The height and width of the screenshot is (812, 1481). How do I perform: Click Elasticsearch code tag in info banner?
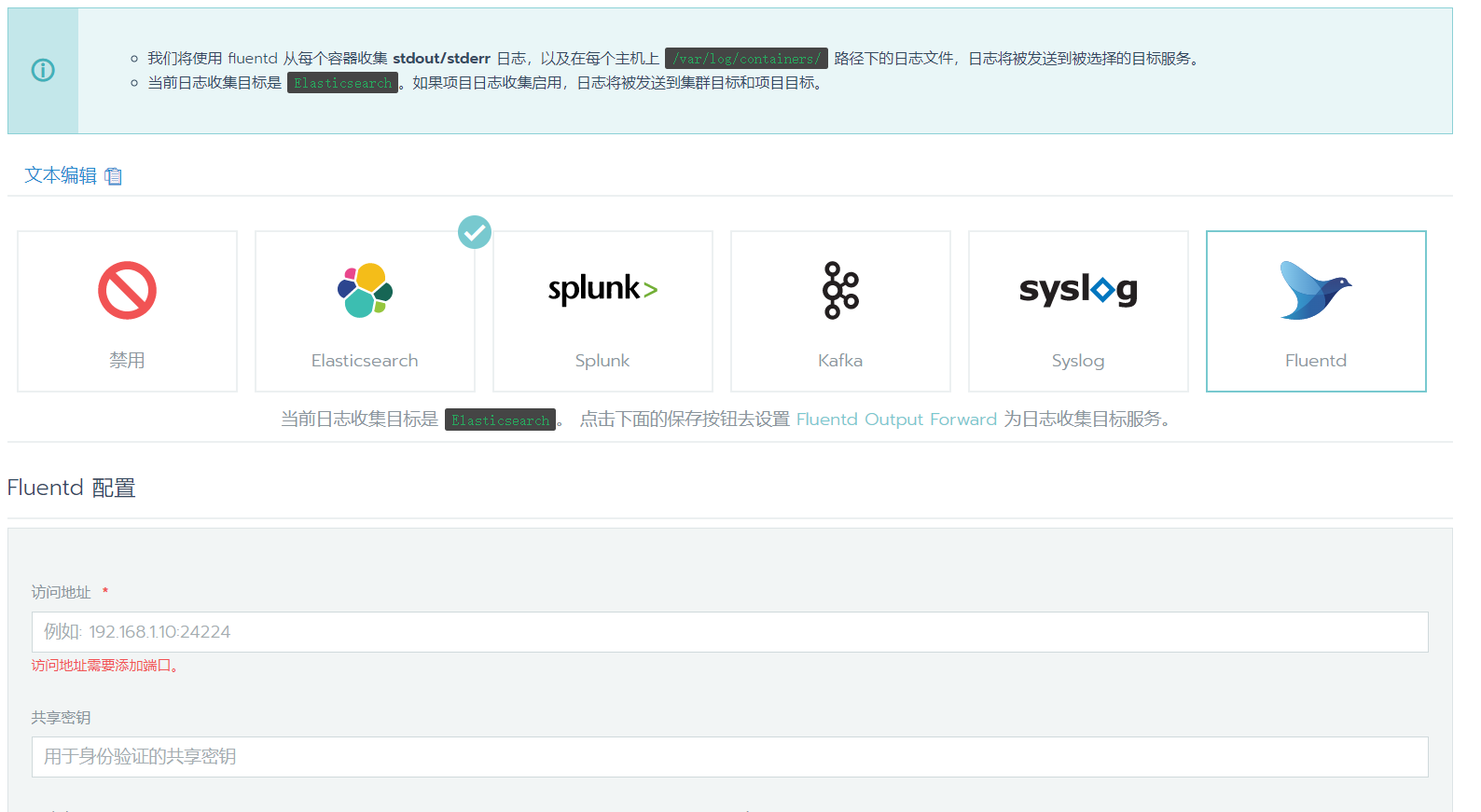coord(343,83)
